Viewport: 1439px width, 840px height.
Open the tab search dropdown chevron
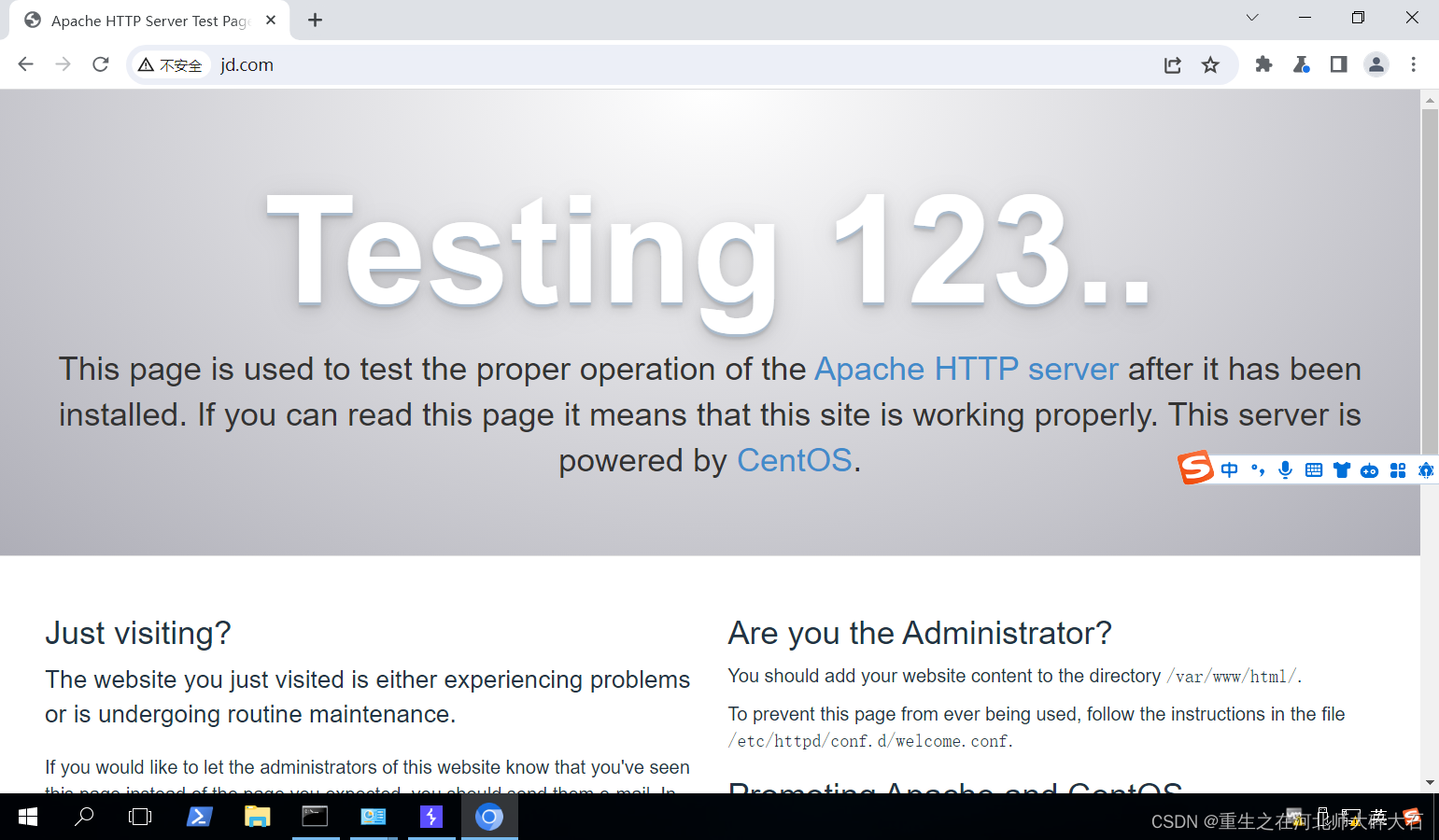coord(1252,18)
